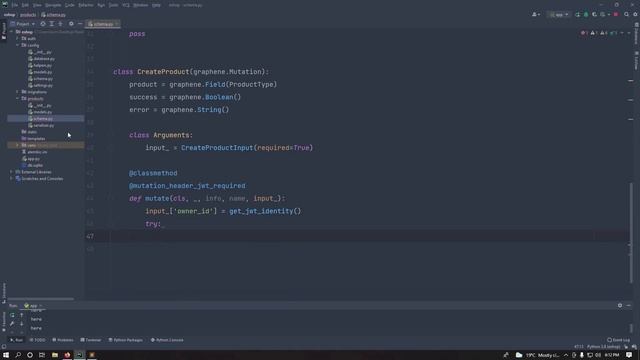Select database.py in config folder

41,59
